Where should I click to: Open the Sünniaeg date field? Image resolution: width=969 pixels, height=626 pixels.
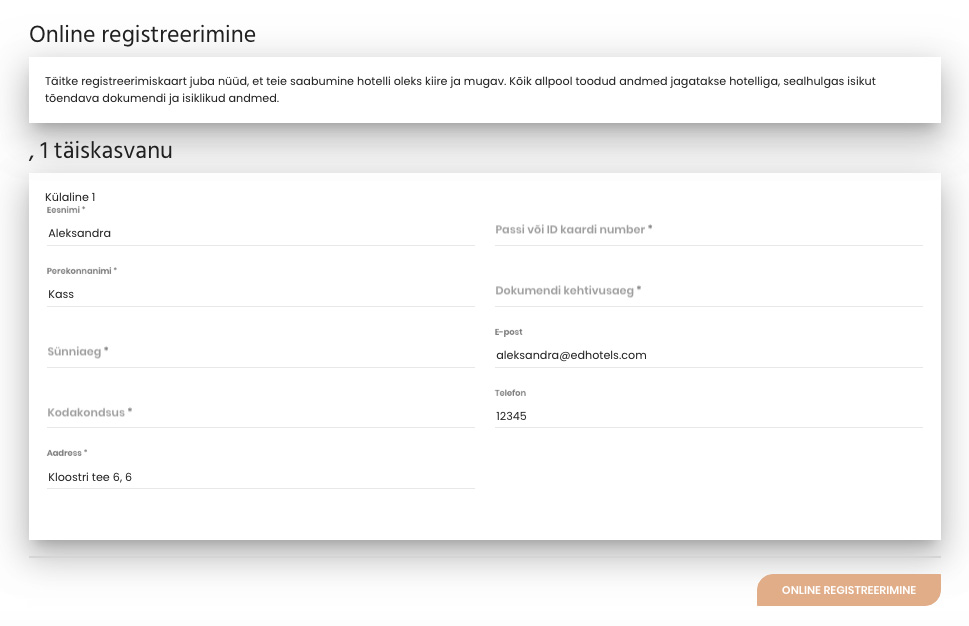tap(261, 352)
